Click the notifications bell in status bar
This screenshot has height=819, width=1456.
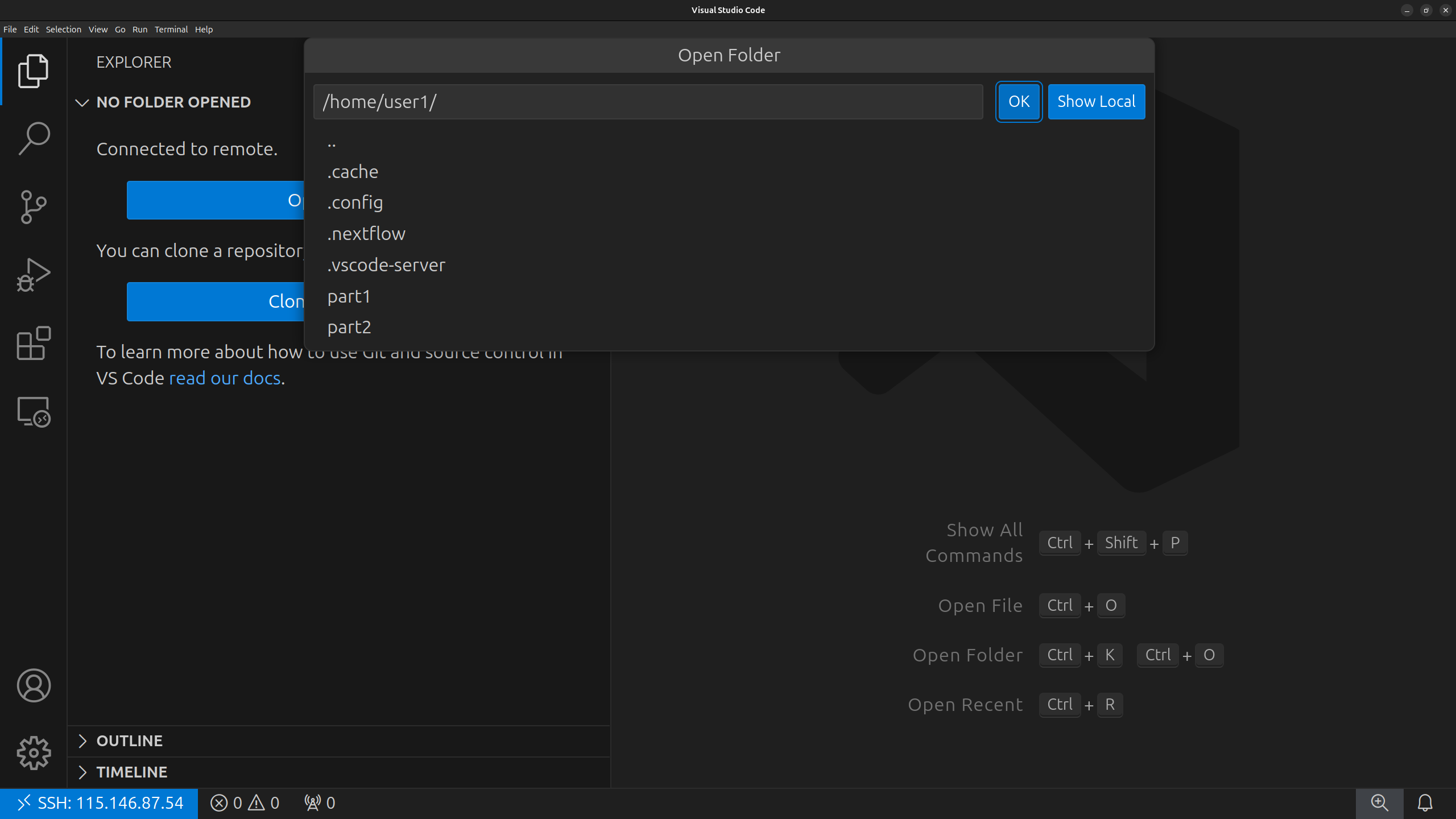coord(1425,803)
